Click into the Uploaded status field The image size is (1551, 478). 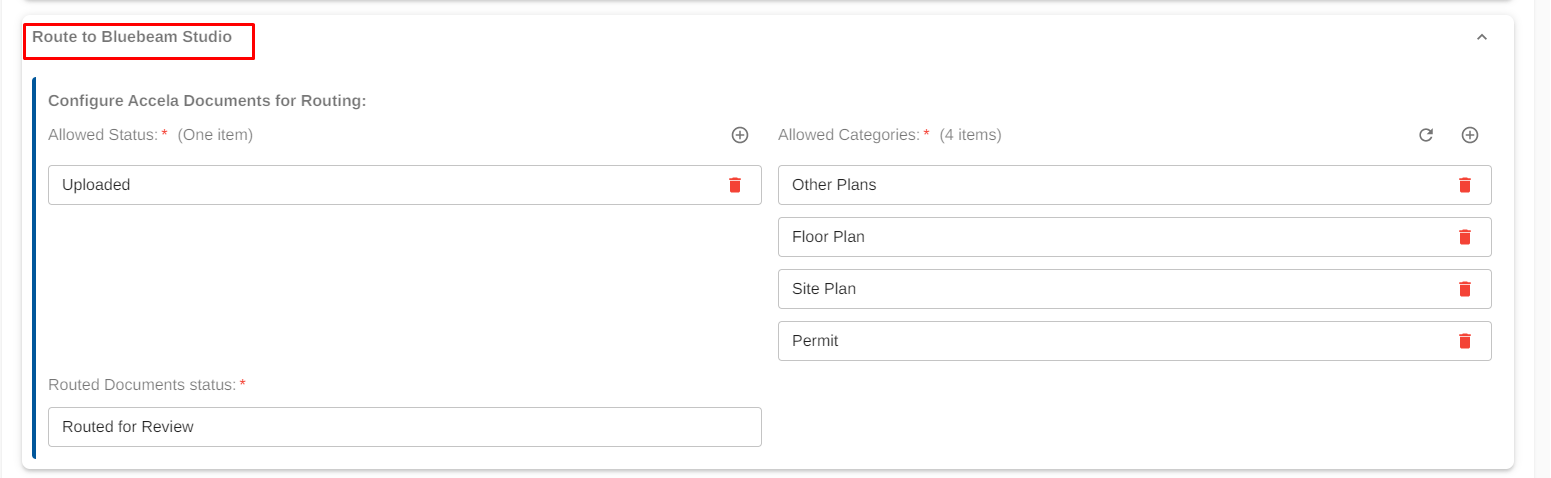point(380,185)
